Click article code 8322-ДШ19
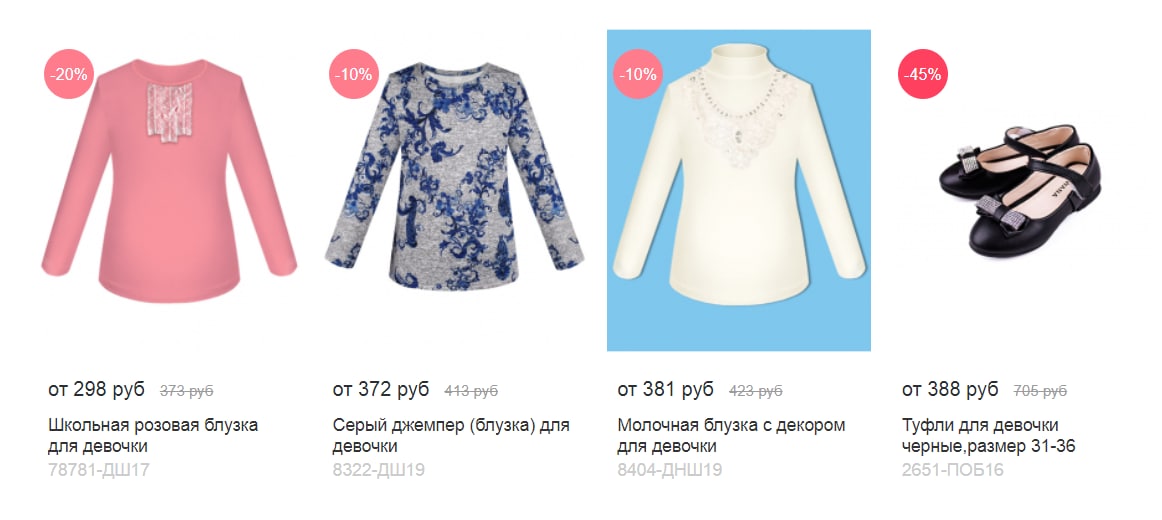The height and width of the screenshot is (520, 1162). click(379, 470)
